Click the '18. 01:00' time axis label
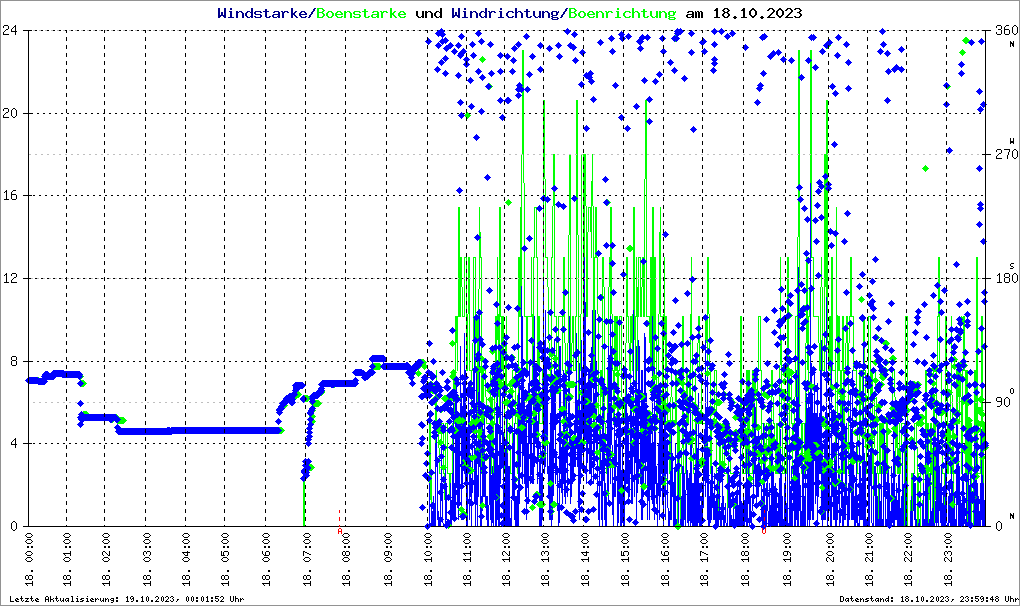The height and width of the screenshot is (606, 1020). (68, 559)
